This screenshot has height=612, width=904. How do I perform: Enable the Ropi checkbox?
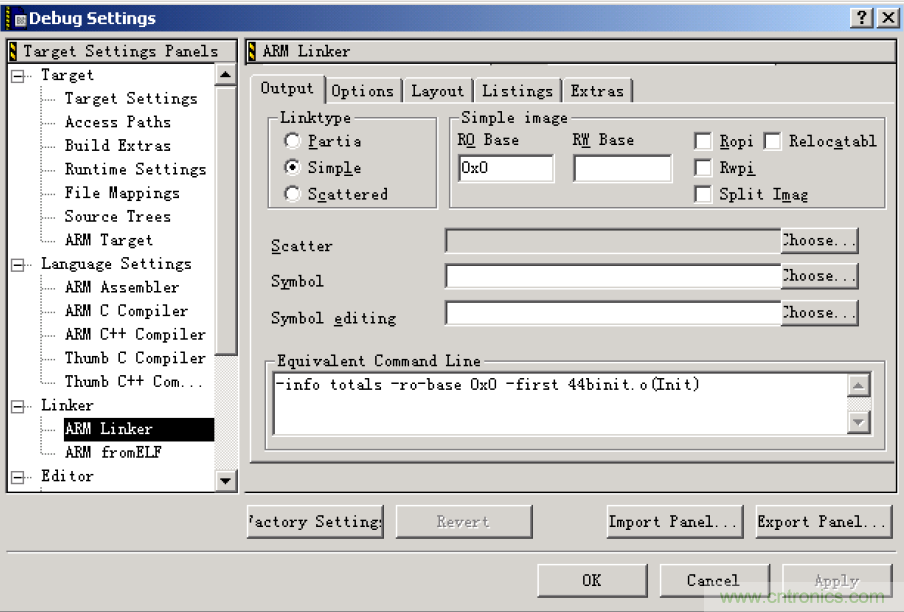tap(703, 142)
